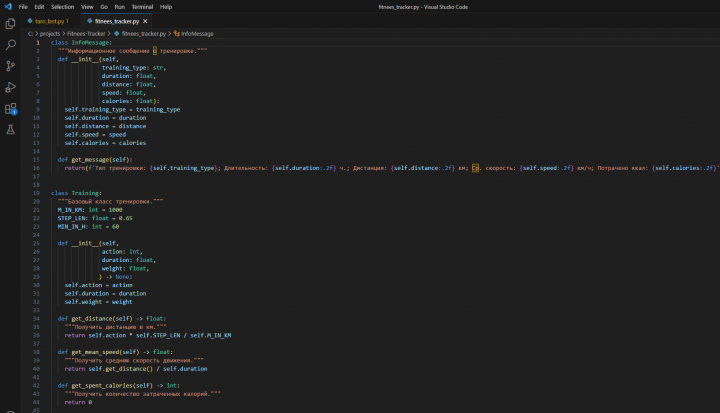Open the Help menu

(x=166, y=6)
